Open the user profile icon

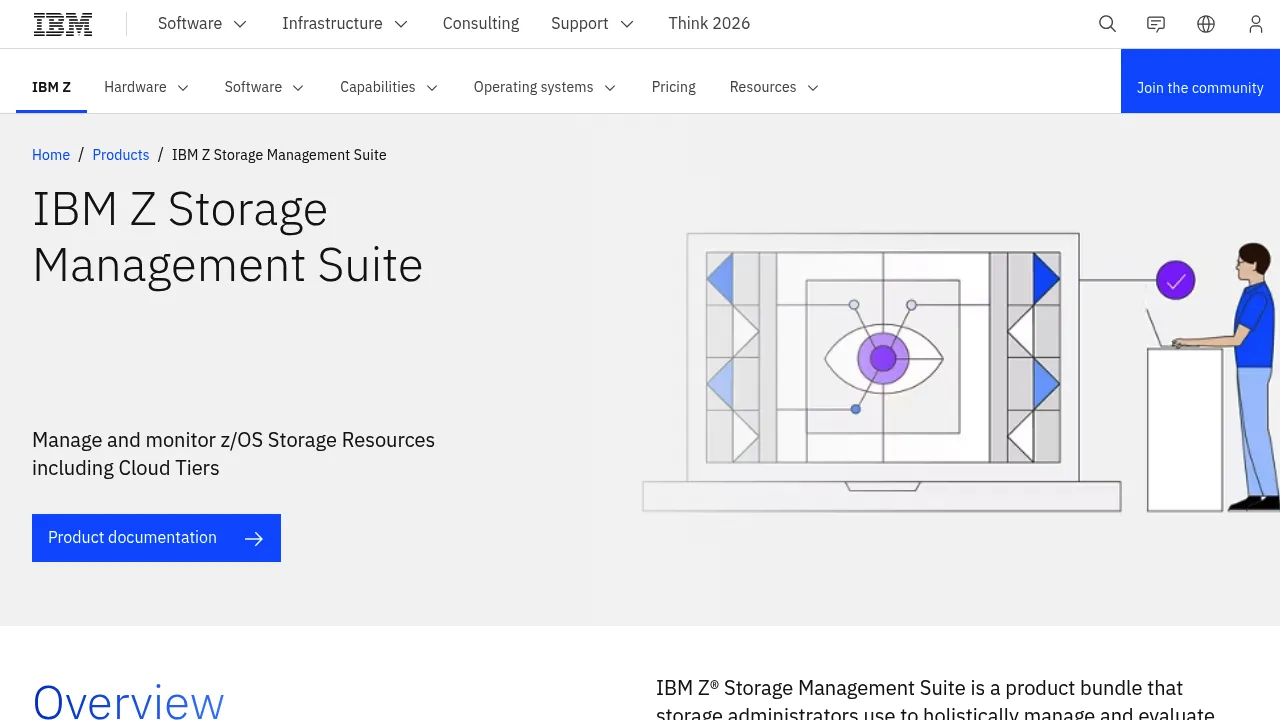click(x=1256, y=24)
